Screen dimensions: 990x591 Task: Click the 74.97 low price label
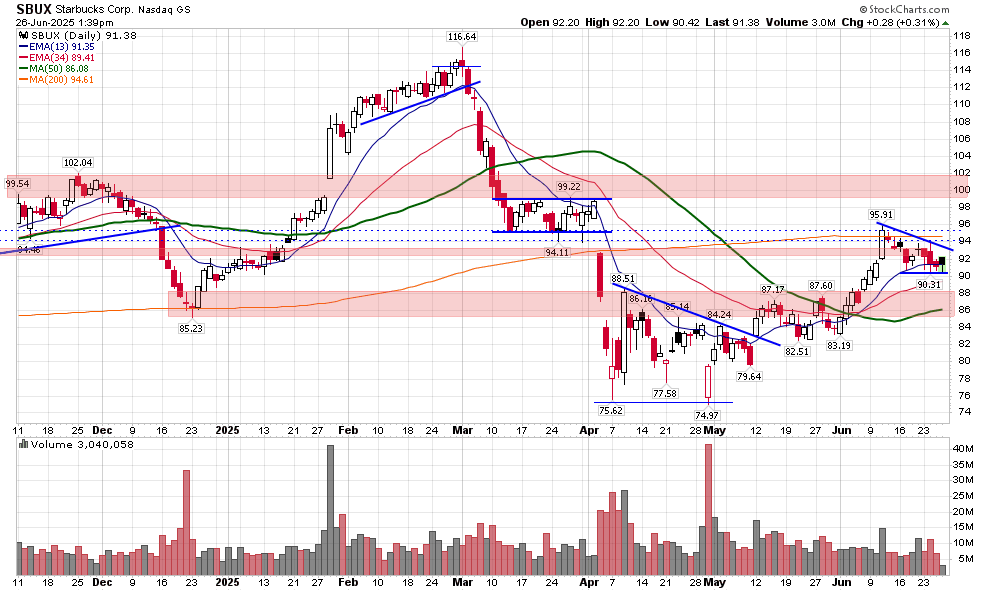tap(707, 415)
